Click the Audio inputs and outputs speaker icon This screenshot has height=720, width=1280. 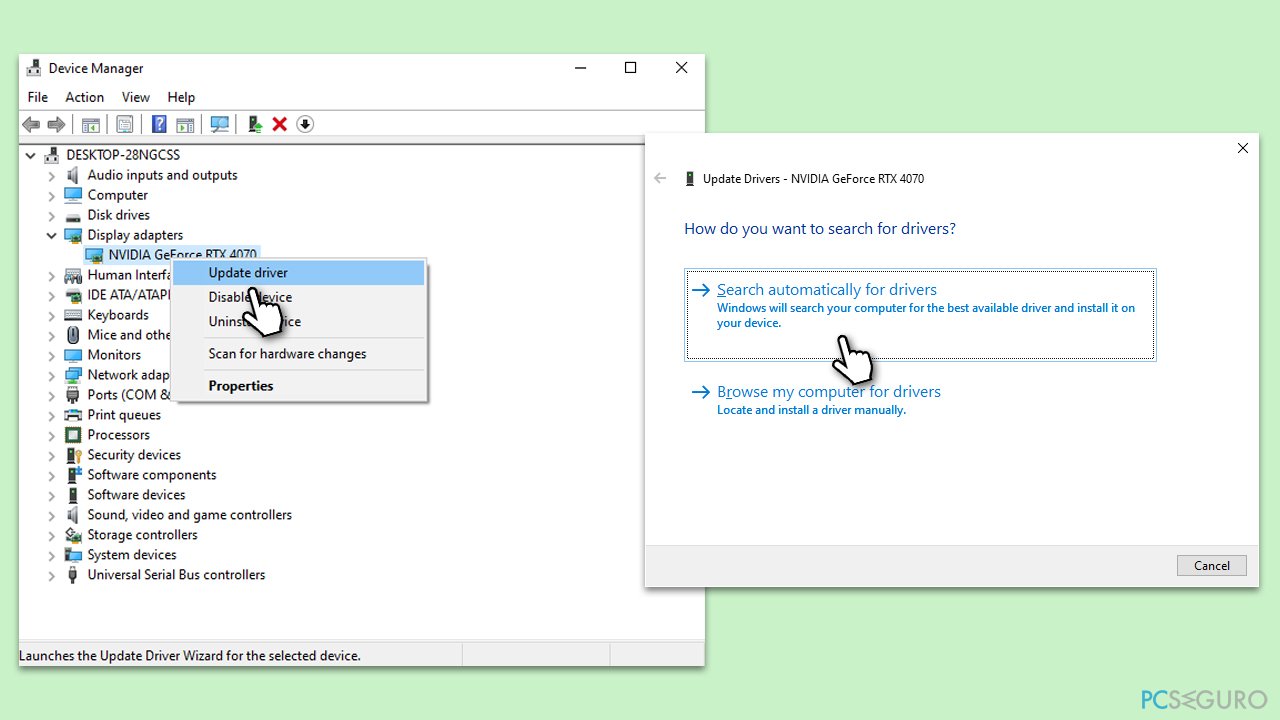(x=73, y=175)
